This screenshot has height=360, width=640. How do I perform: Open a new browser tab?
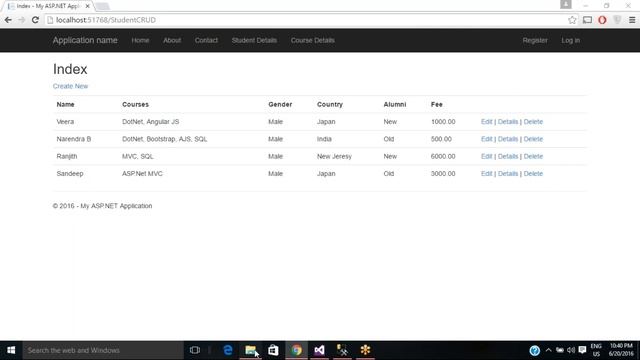pyautogui.click(x=103, y=6)
